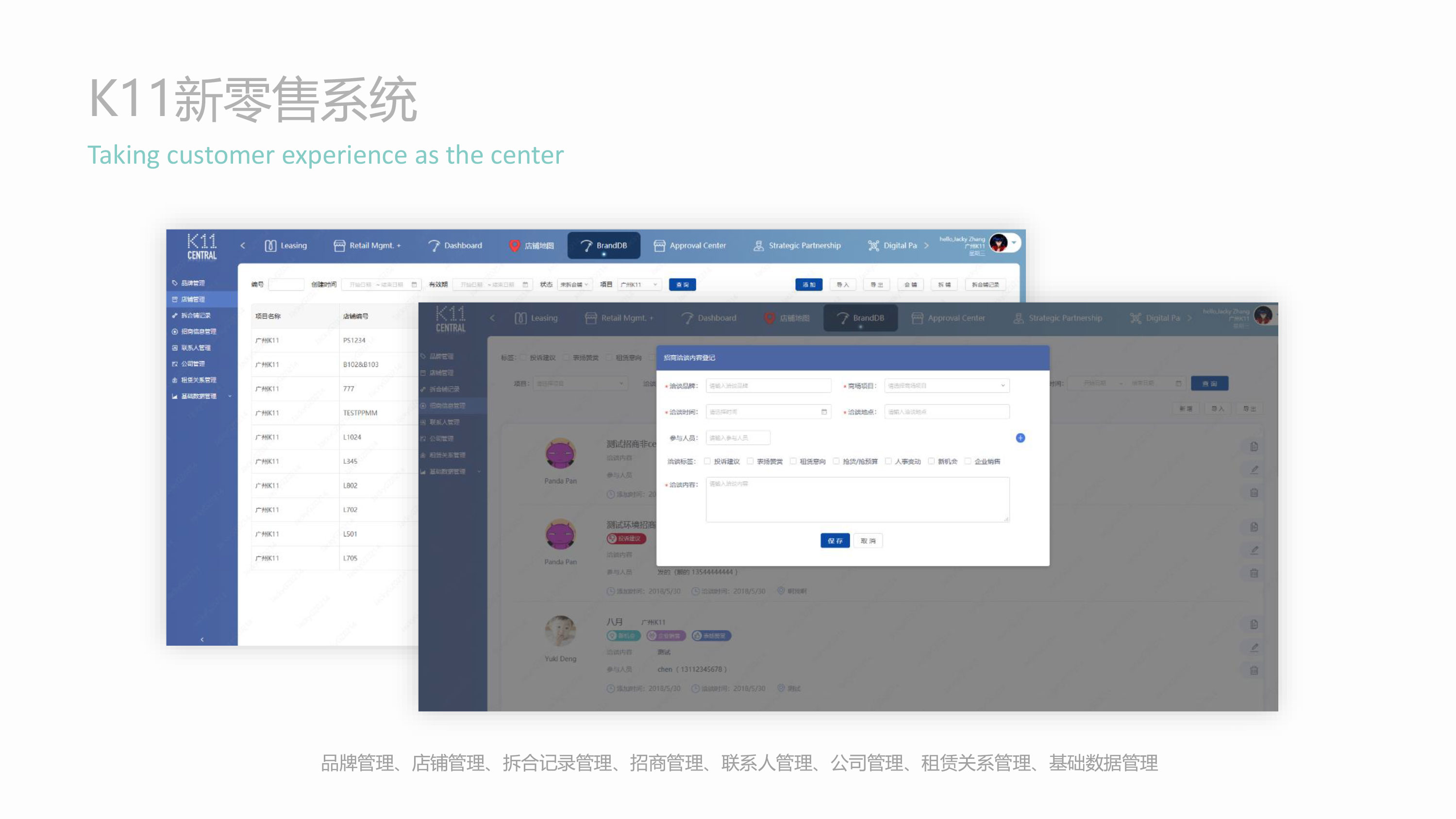Image resolution: width=1456 pixels, height=819 pixels.
Task: Open user menu arrow beside back window avatar
Action: [x=1014, y=243]
